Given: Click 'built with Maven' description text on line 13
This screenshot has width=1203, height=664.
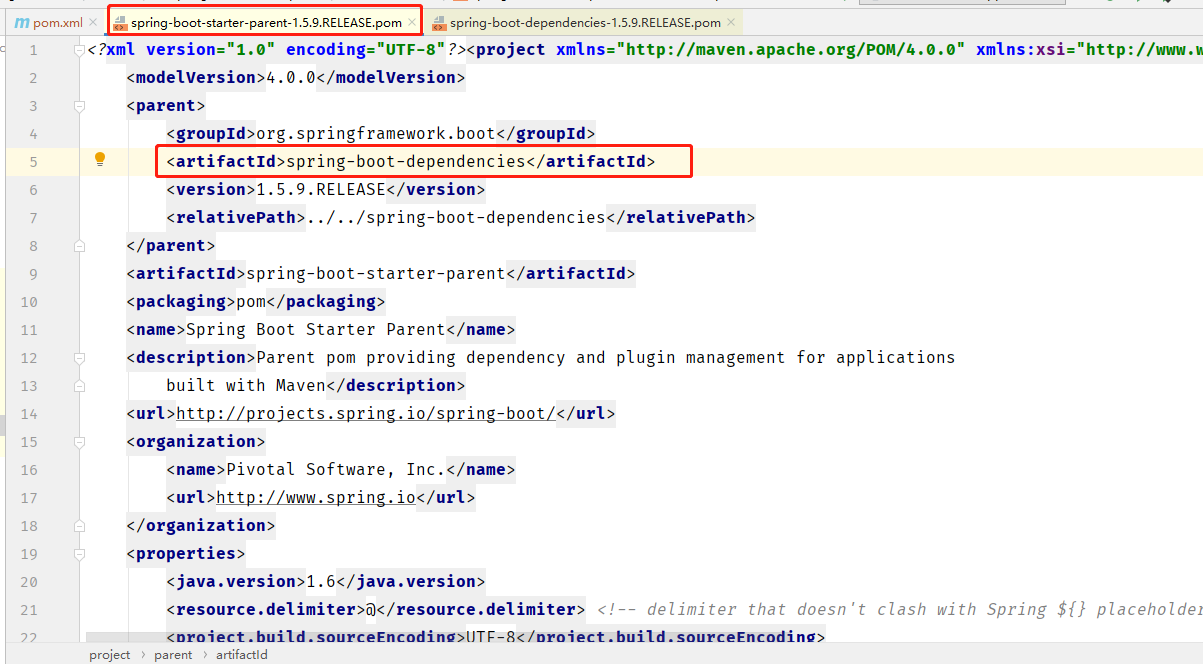Looking at the screenshot, I should point(246,385).
